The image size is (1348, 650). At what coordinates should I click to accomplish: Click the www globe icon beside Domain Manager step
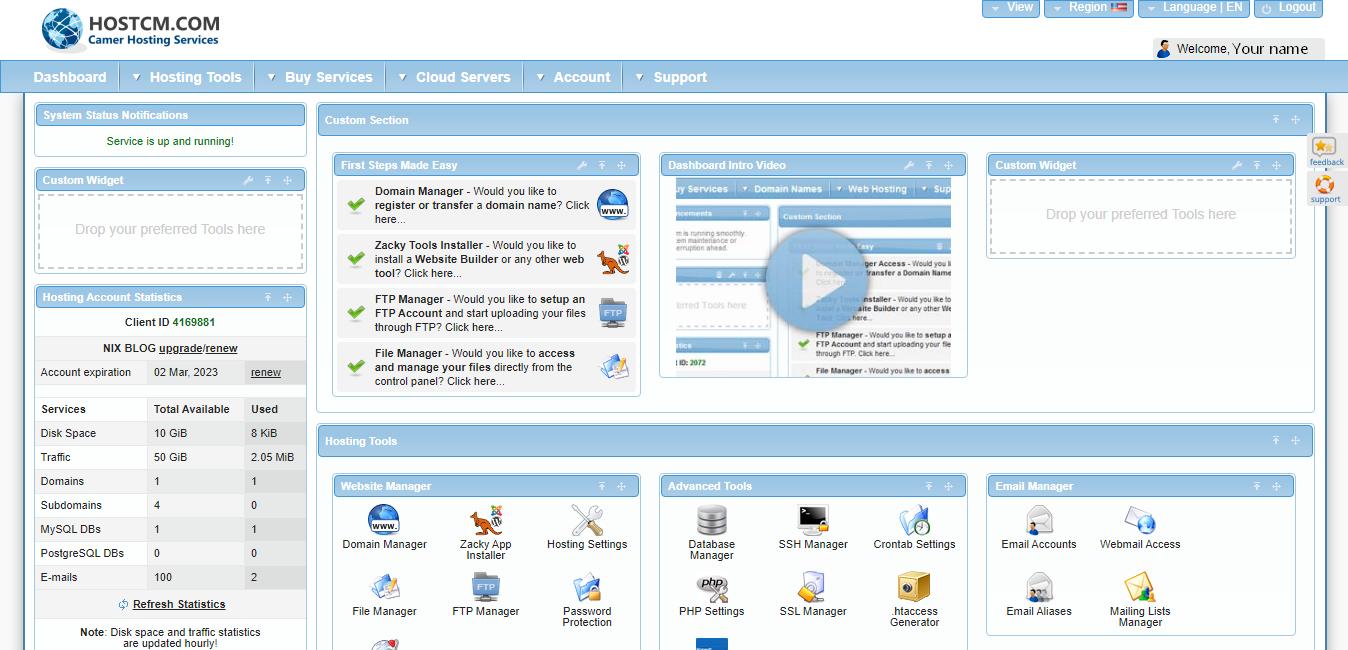tap(613, 205)
